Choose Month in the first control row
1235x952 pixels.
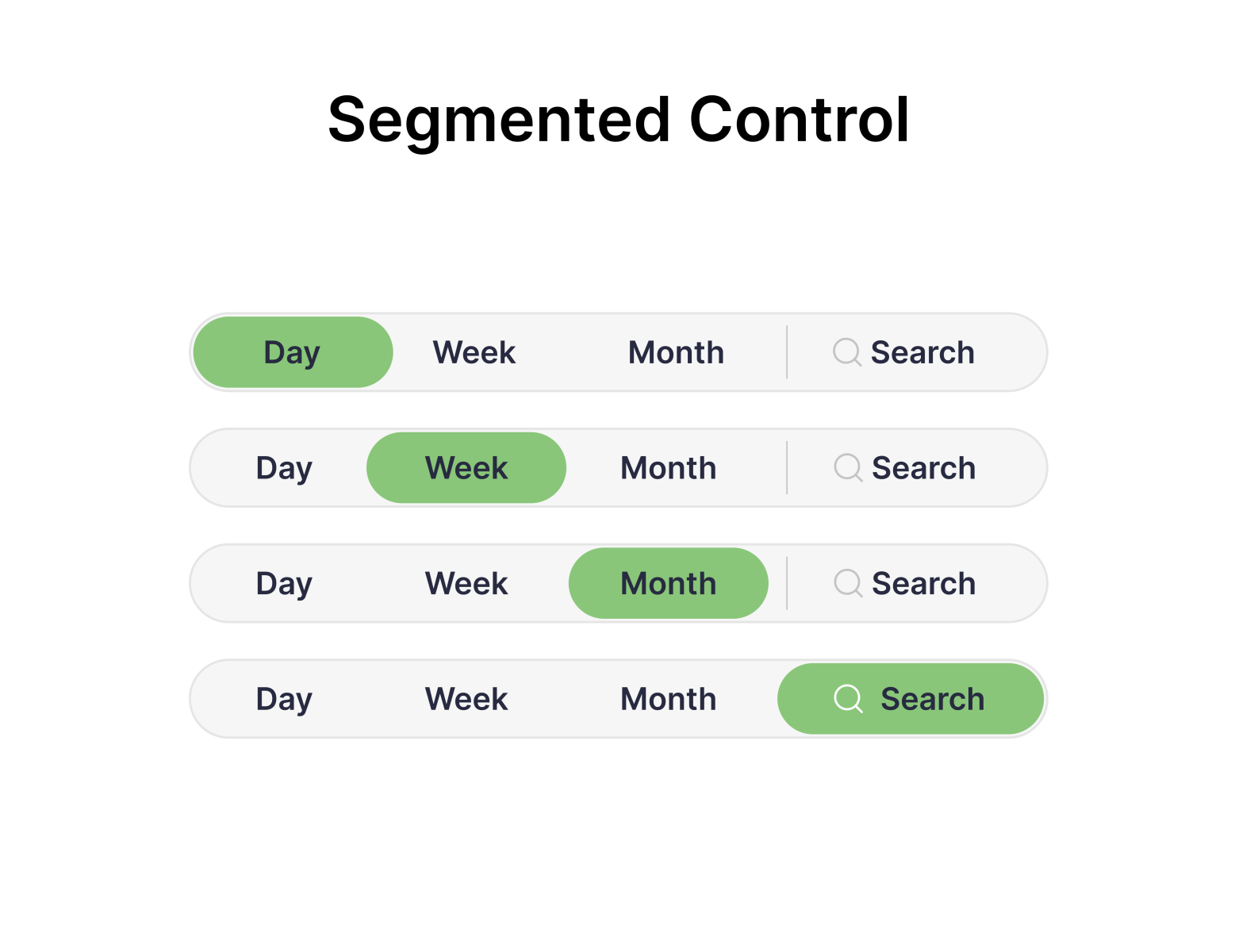[x=676, y=352]
